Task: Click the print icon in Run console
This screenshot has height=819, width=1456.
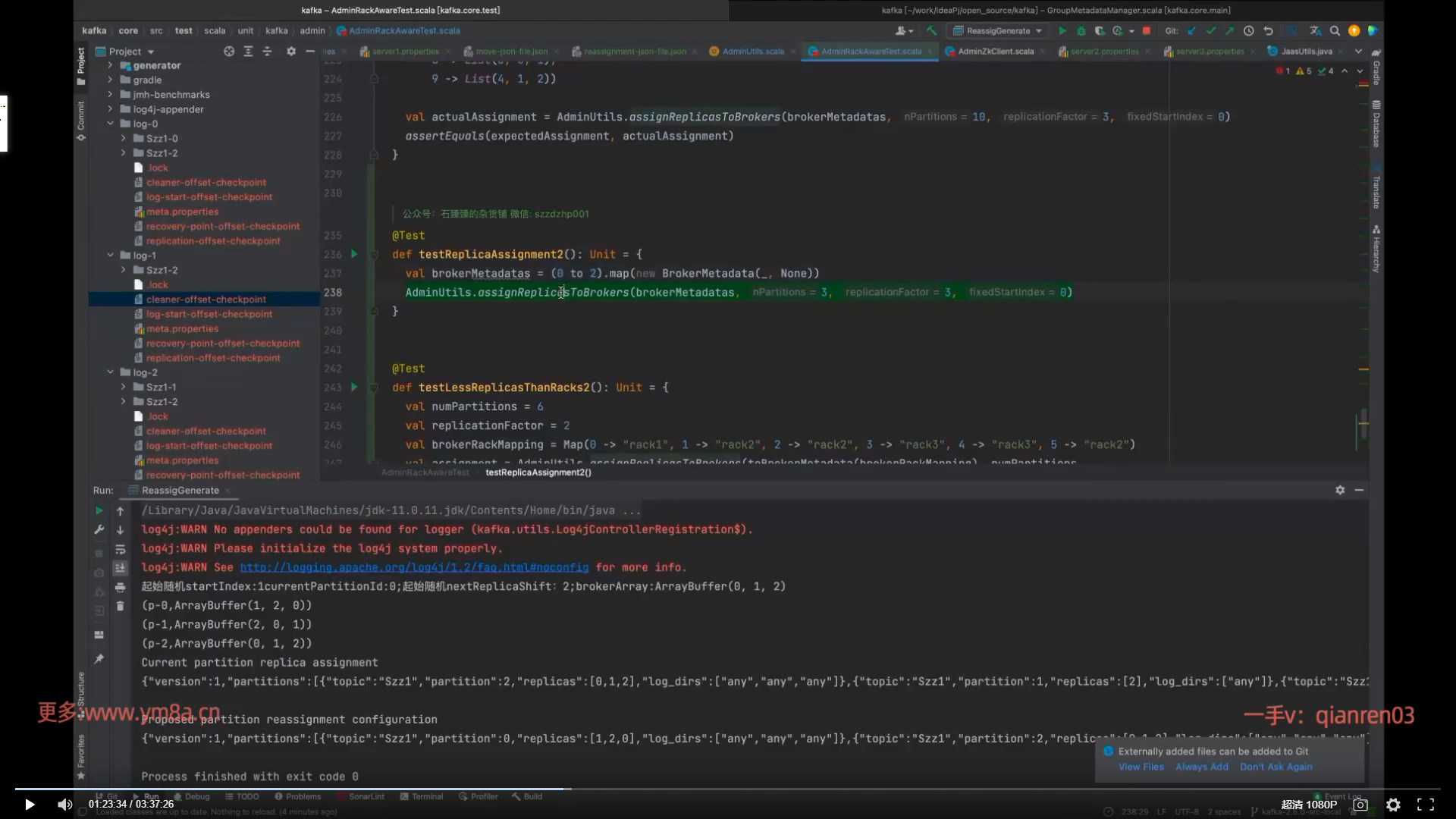Action: point(120,588)
